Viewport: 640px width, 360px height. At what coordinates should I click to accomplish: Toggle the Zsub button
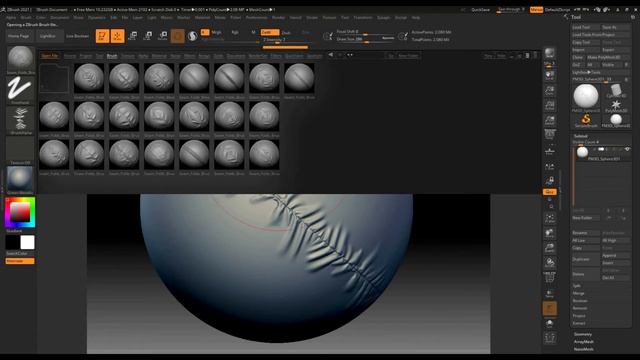tap(287, 32)
